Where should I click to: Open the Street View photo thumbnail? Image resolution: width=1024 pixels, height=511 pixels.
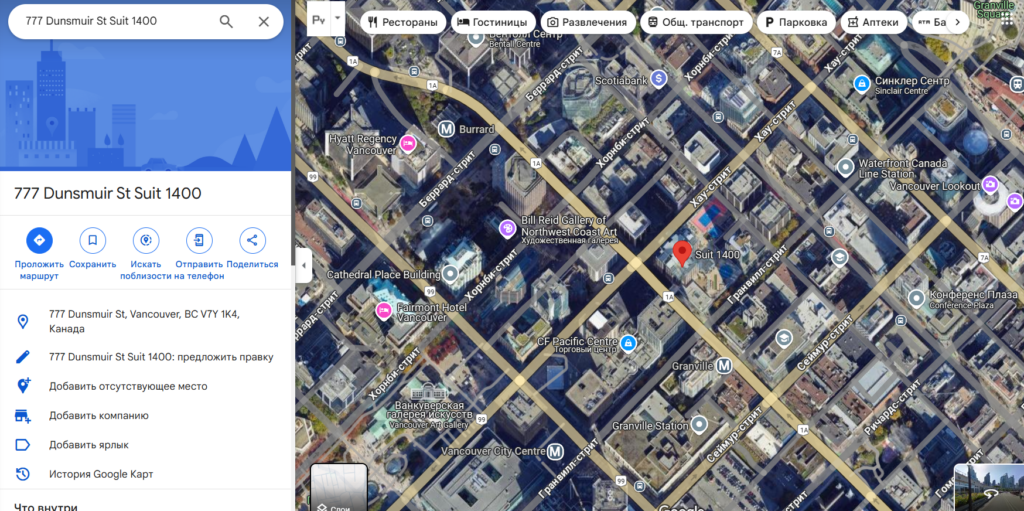coord(988,488)
